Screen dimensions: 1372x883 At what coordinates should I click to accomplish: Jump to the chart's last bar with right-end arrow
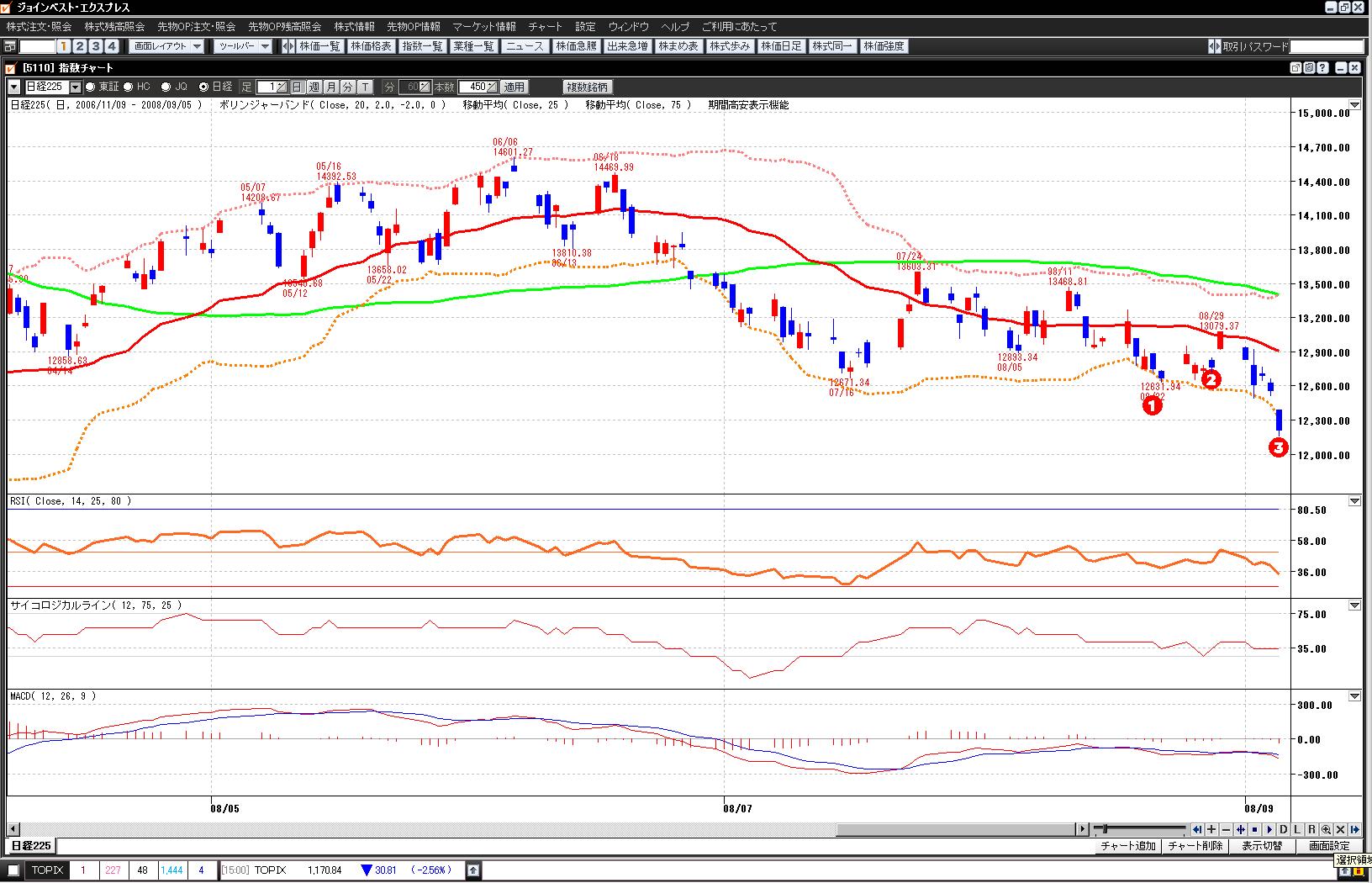(x=1354, y=830)
